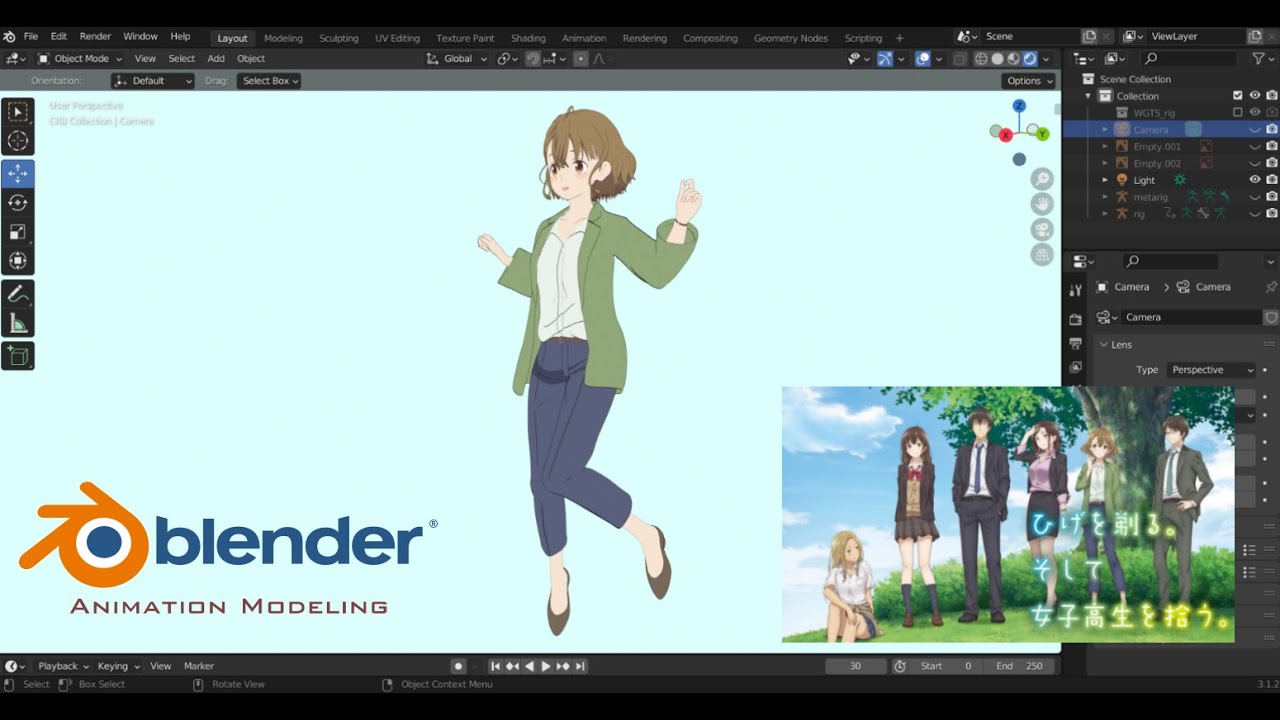Select wireframe viewport shading

point(981,59)
